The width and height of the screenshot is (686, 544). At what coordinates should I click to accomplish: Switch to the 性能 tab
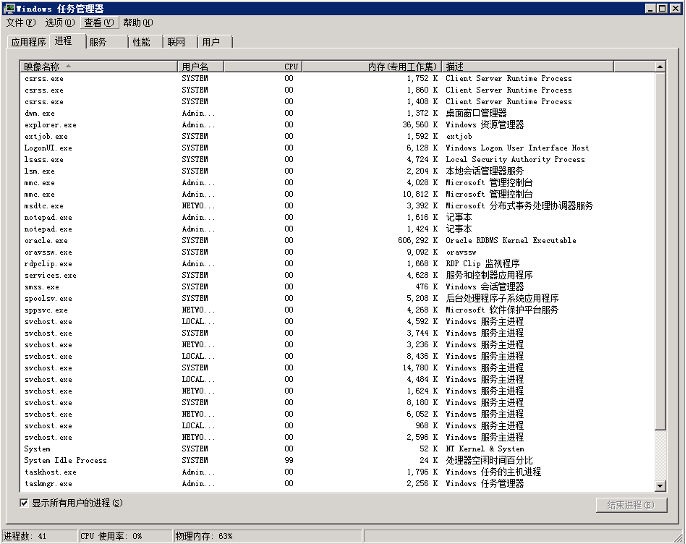(x=145, y=42)
